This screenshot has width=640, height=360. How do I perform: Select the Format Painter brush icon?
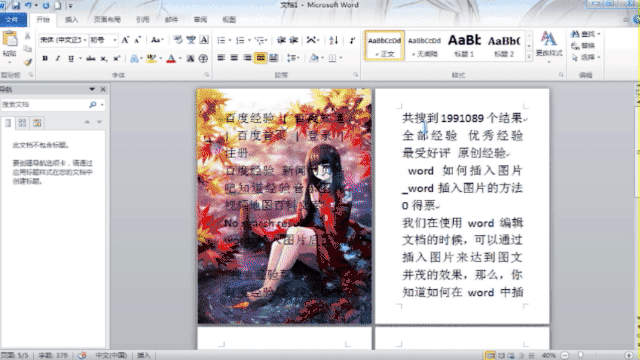tap(27, 62)
